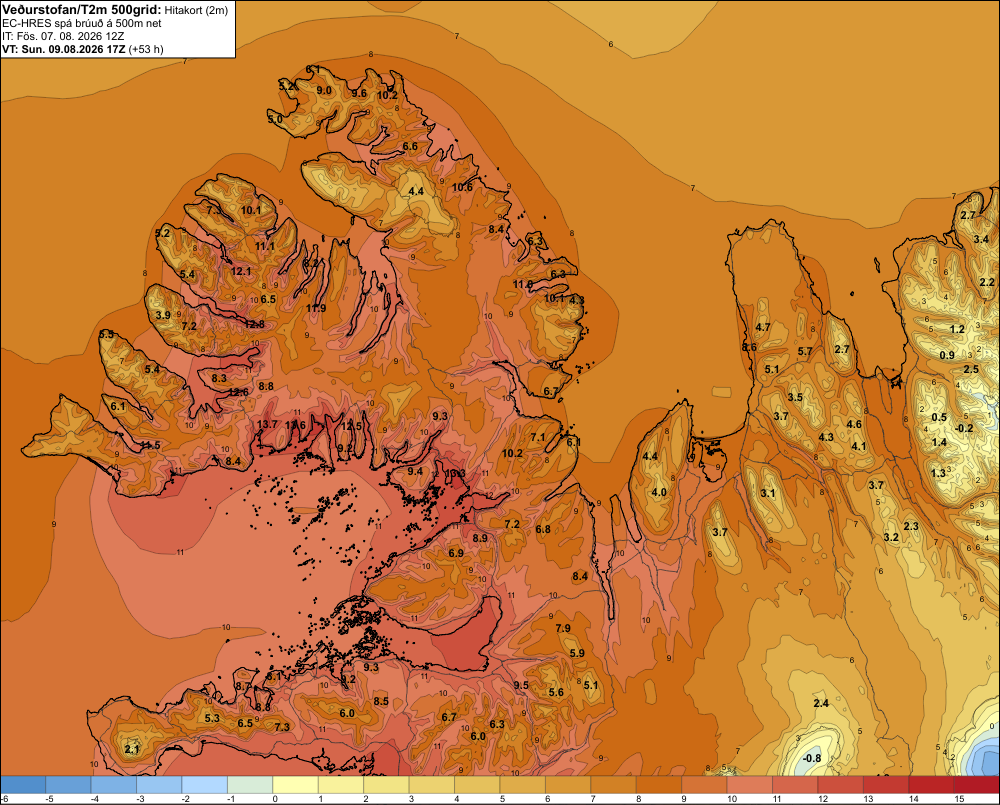The width and height of the screenshot is (1000, 805).
Task: Click the 'Hitakort (2m)' label in the header
Action: coord(196,10)
